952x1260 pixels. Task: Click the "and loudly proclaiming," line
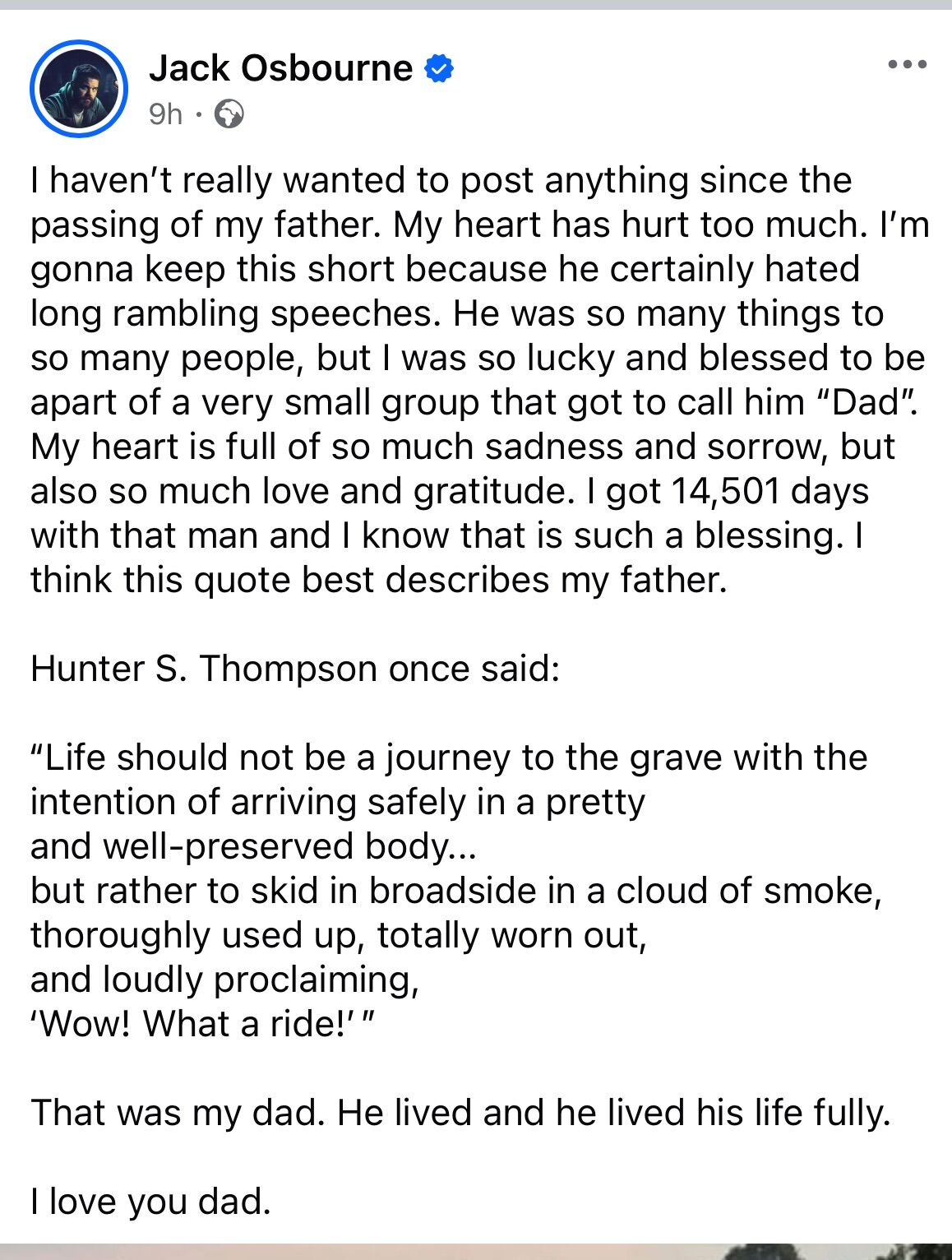pos(224,980)
